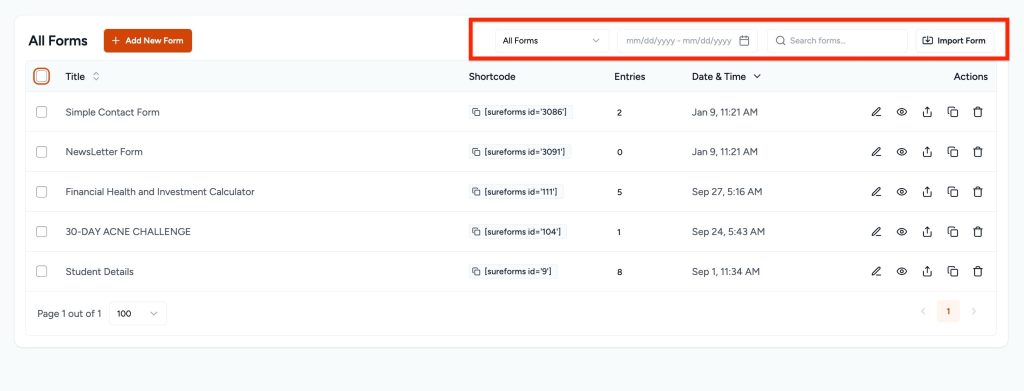Click the date Sep 1, 11:34 AM

[726, 272]
